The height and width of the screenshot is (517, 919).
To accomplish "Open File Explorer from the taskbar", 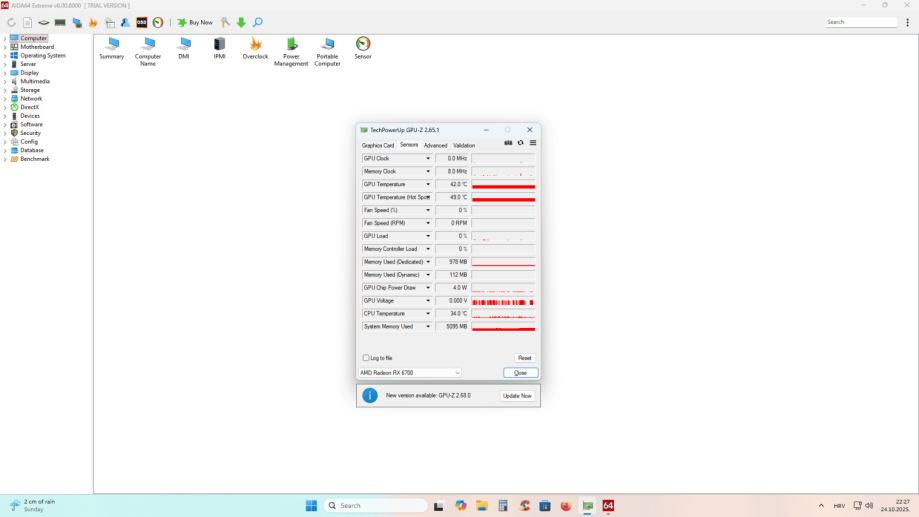I will (x=482, y=505).
